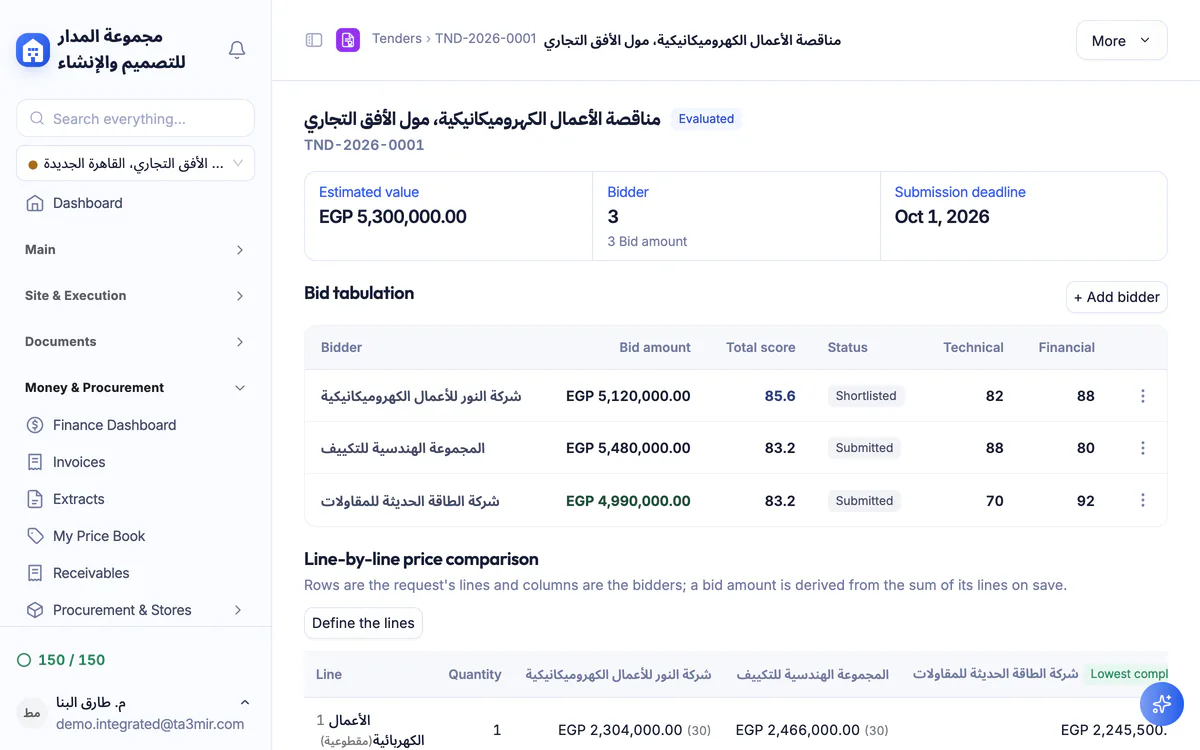Click bid amount EGP 5,120,000.00
The height and width of the screenshot is (750, 1200).
(628, 396)
